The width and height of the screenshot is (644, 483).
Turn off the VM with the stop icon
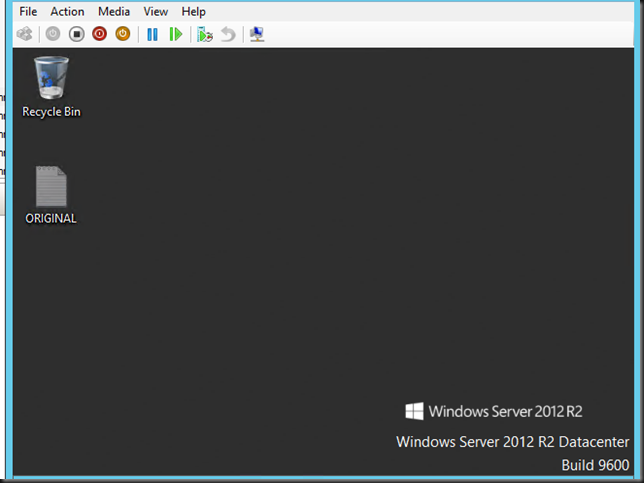(x=76, y=34)
